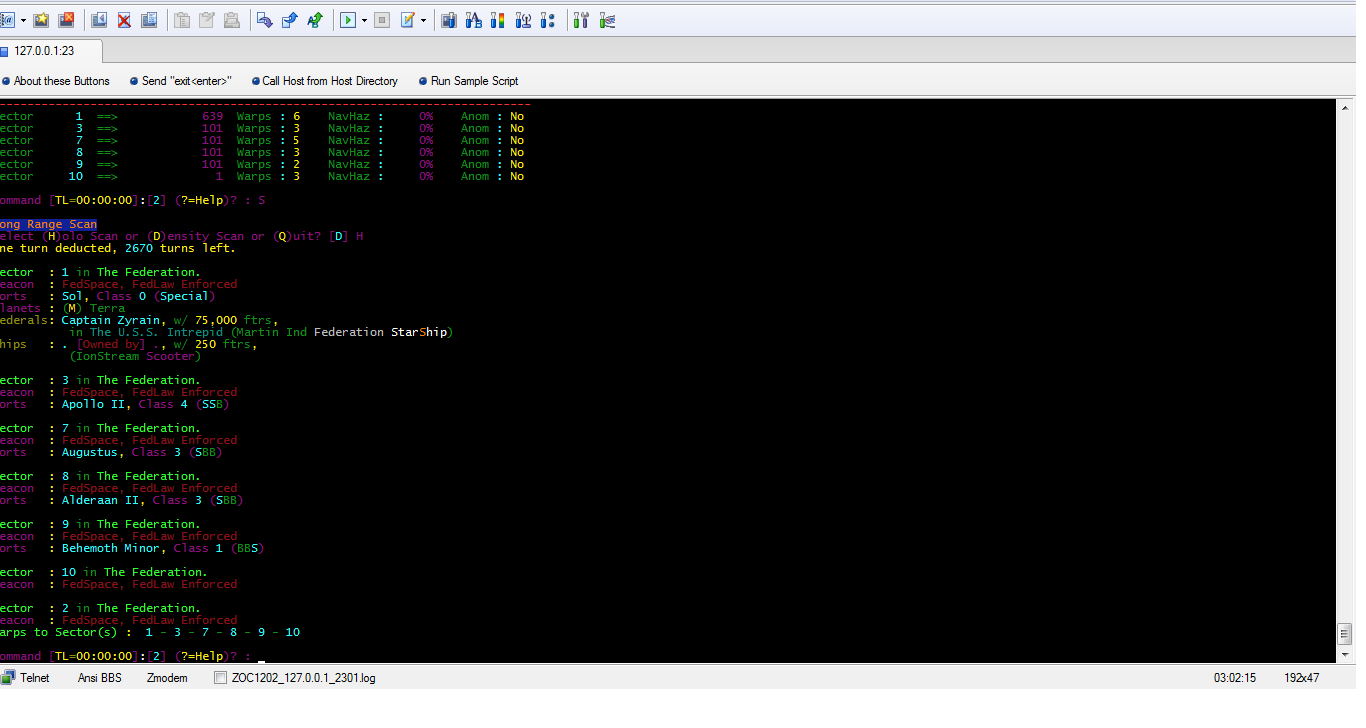Click the blue curved send-arrow icon

[x=265, y=20]
